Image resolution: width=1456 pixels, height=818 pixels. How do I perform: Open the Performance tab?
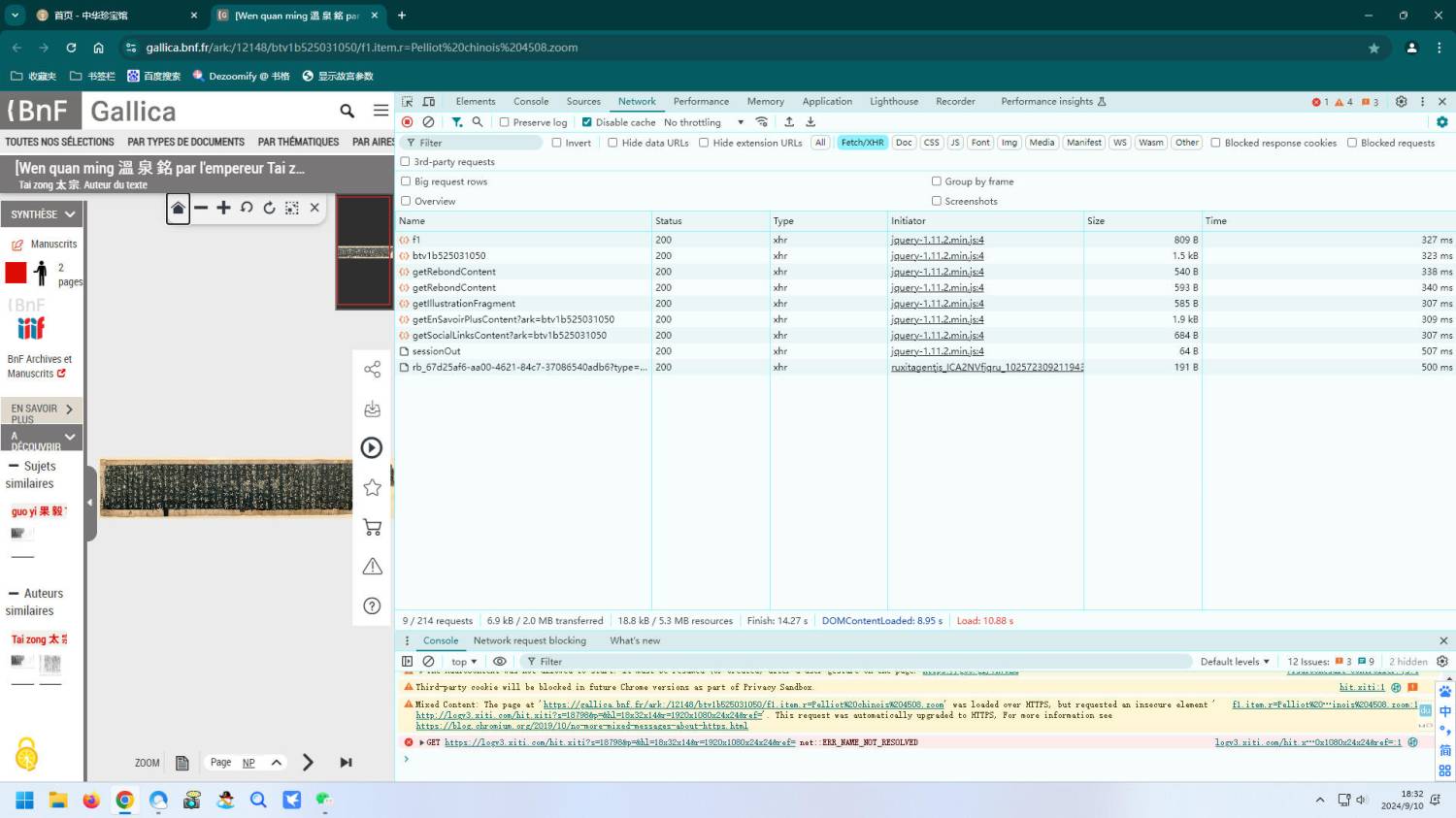701,101
